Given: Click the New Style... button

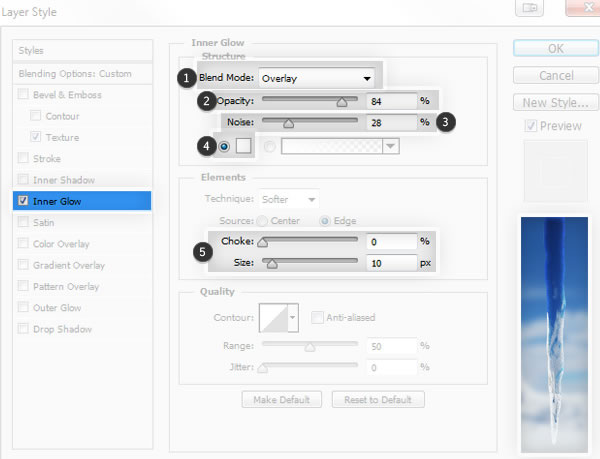Looking at the screenshot, I should pyautogui.click(x=556, y=103).
